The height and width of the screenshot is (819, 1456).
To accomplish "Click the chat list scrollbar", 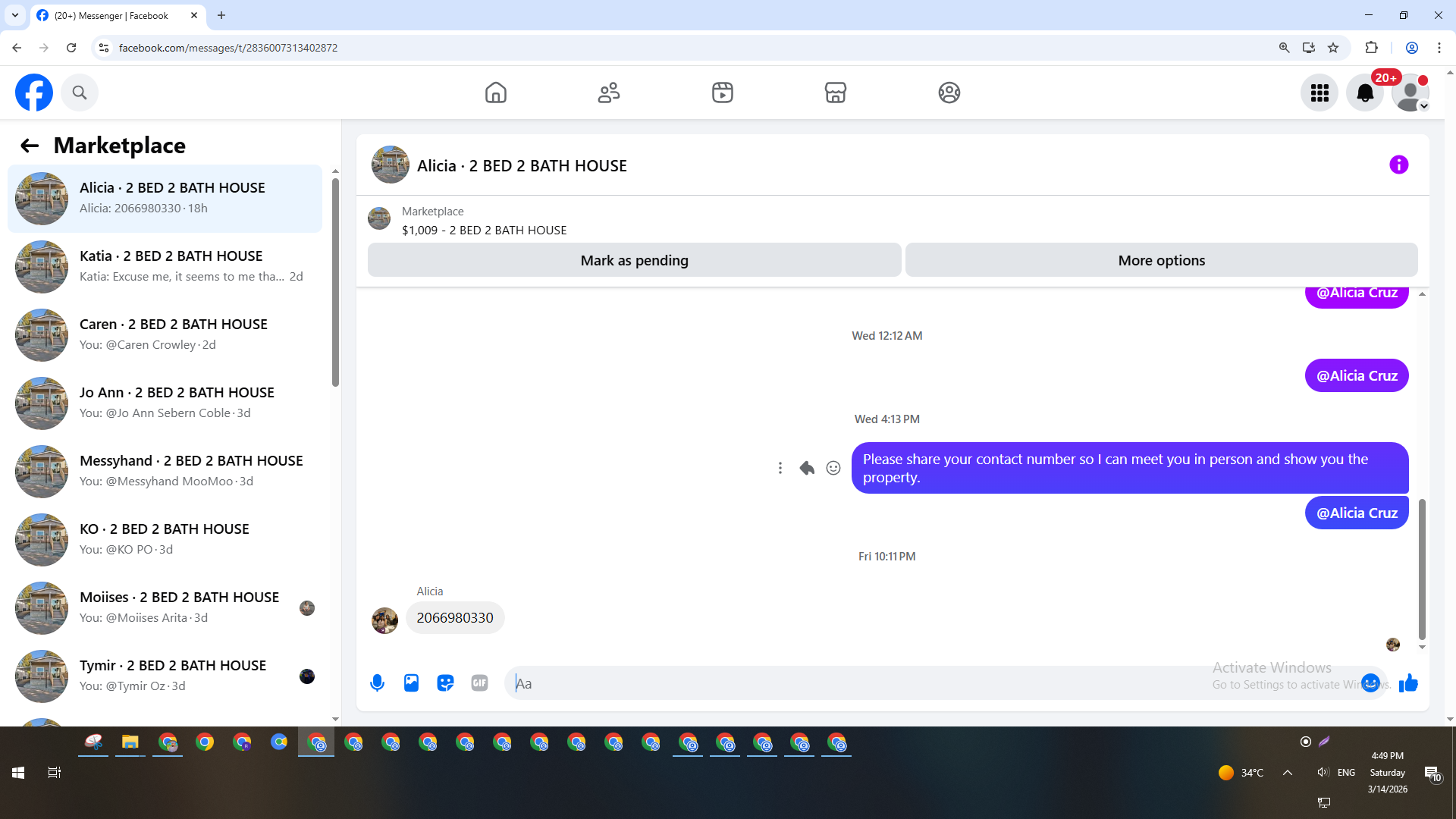I will [335, 282].
